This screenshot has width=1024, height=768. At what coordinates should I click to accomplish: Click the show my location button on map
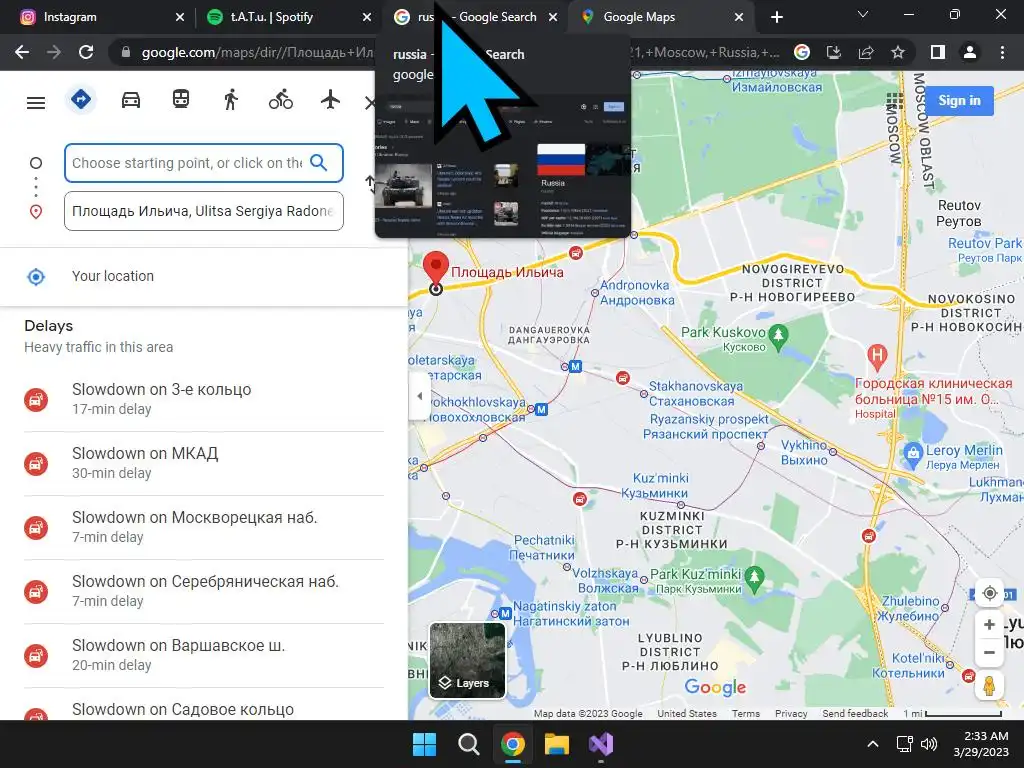989,593
